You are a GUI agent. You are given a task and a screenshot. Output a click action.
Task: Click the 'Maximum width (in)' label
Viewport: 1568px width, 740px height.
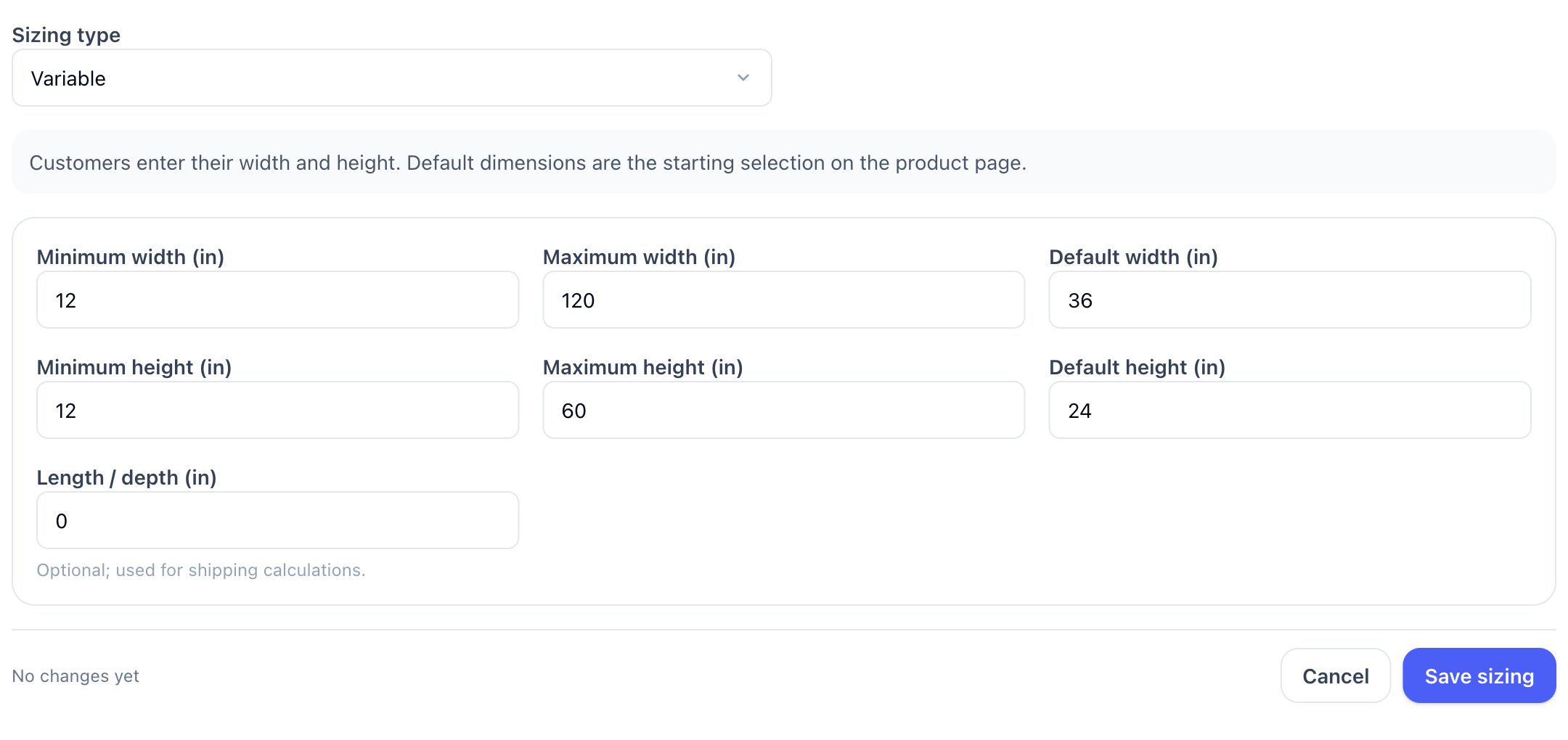[x=639, y=257]
